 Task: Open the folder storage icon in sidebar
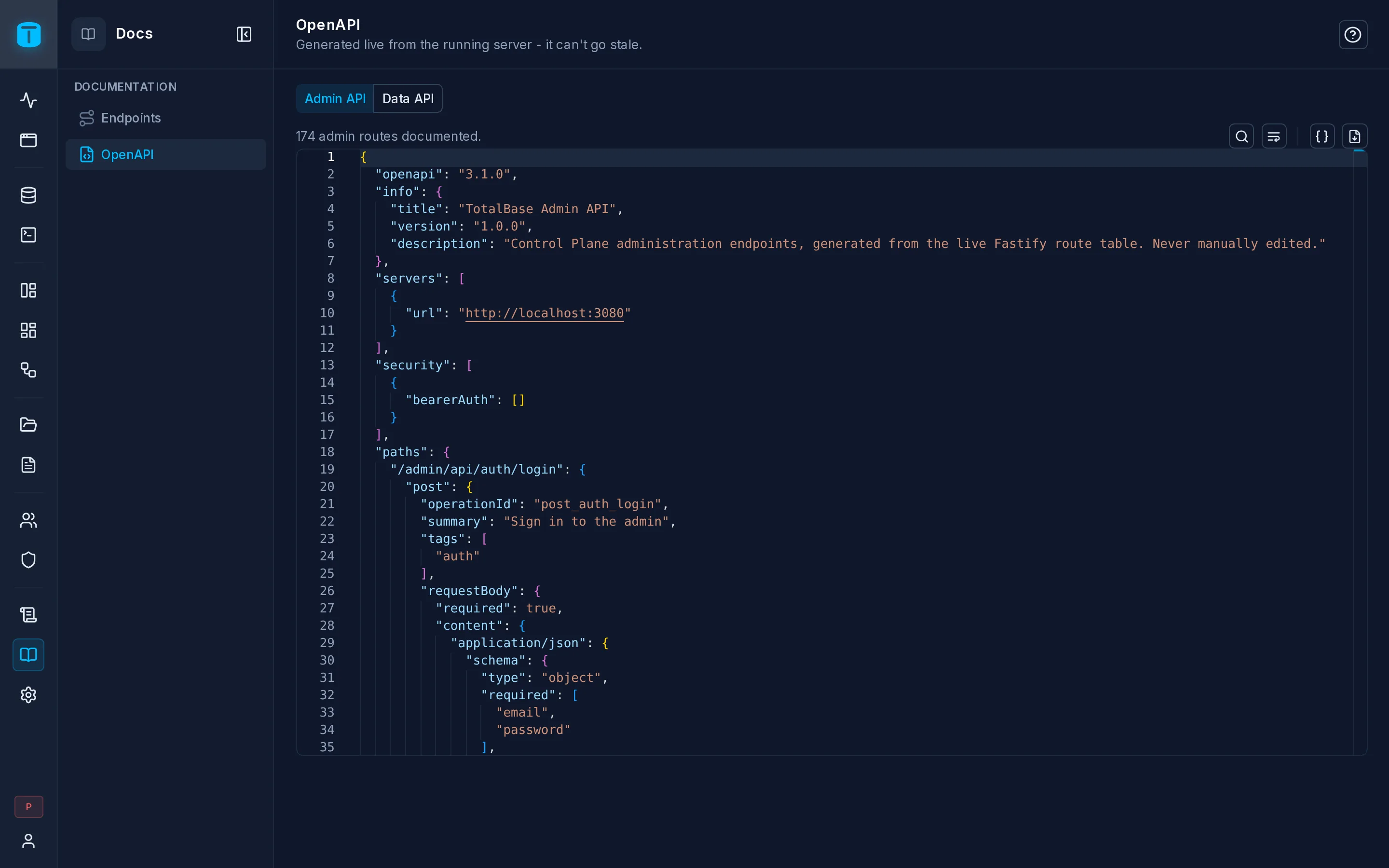point(29,425)
